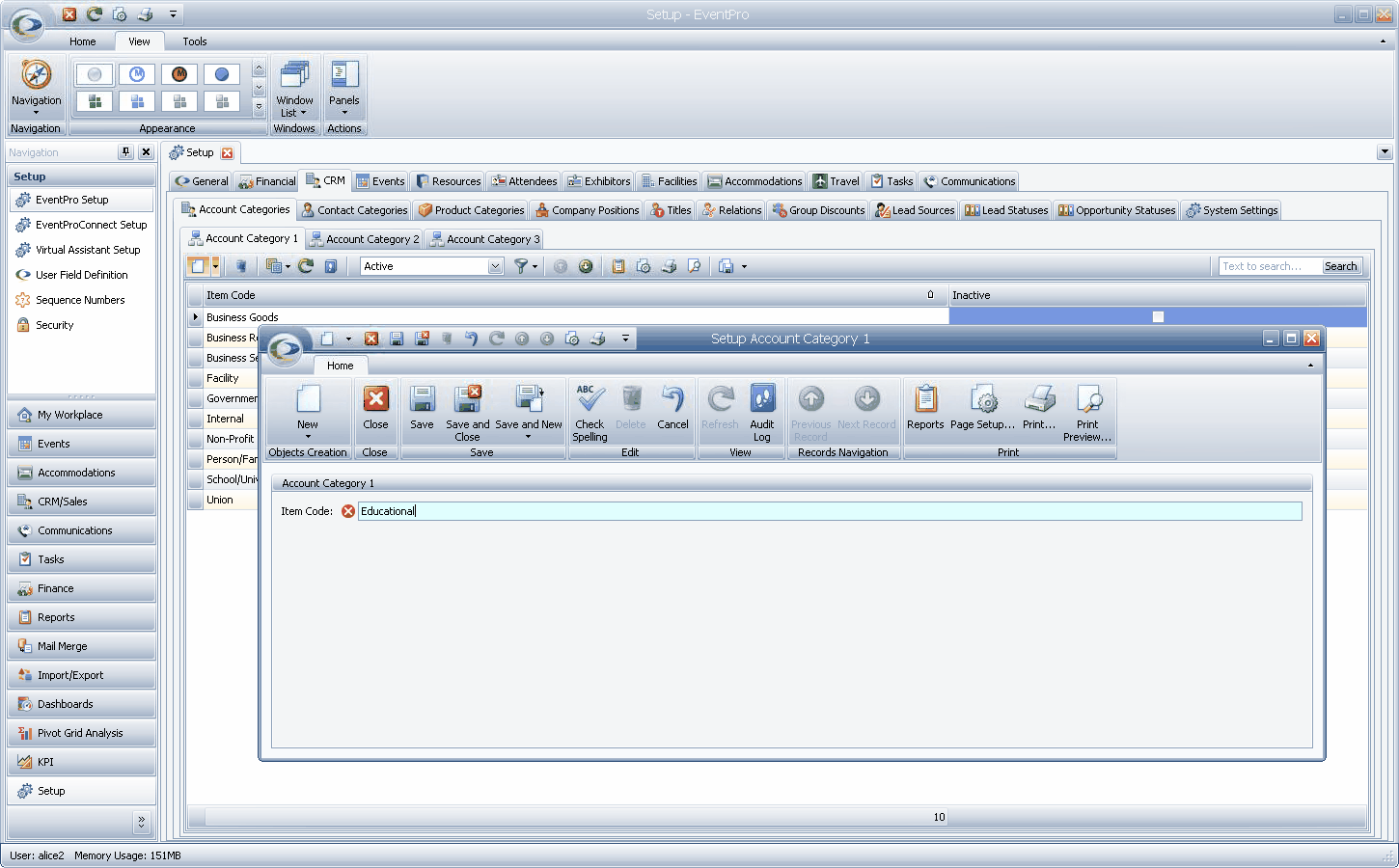
Task: Run Check Spelling in dialog ribbon
Action: click(x=590, y=412)
